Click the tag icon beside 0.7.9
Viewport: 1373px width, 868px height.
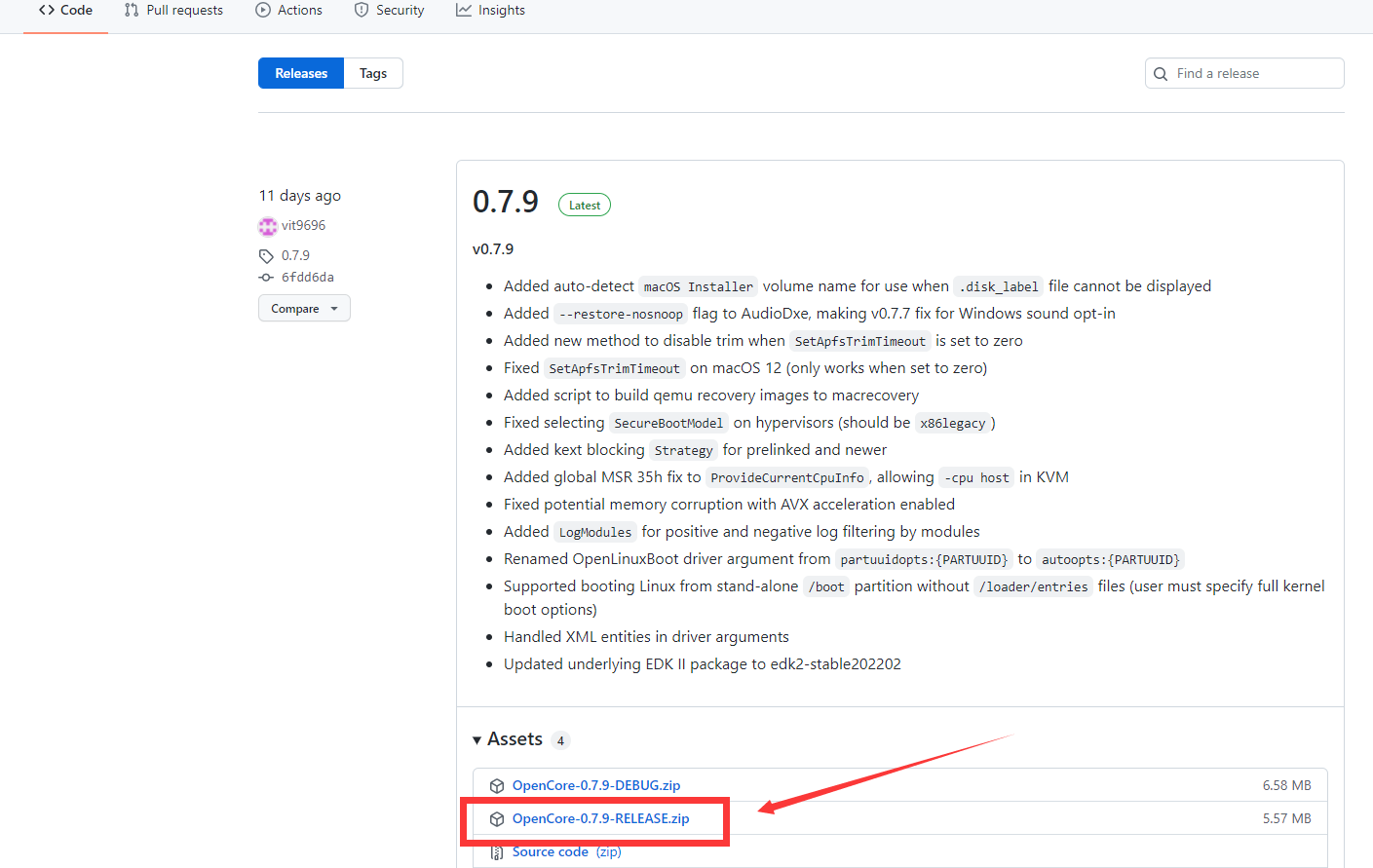click(x=266, y=256)
